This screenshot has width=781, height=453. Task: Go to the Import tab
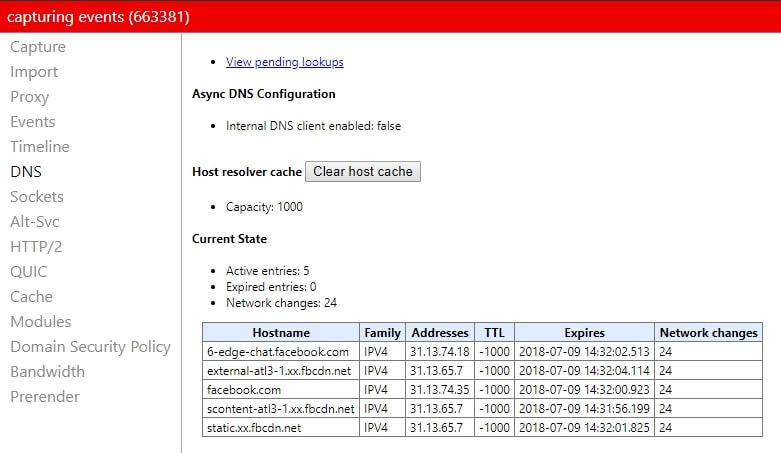pyautogui.click(x=34, y=72)
